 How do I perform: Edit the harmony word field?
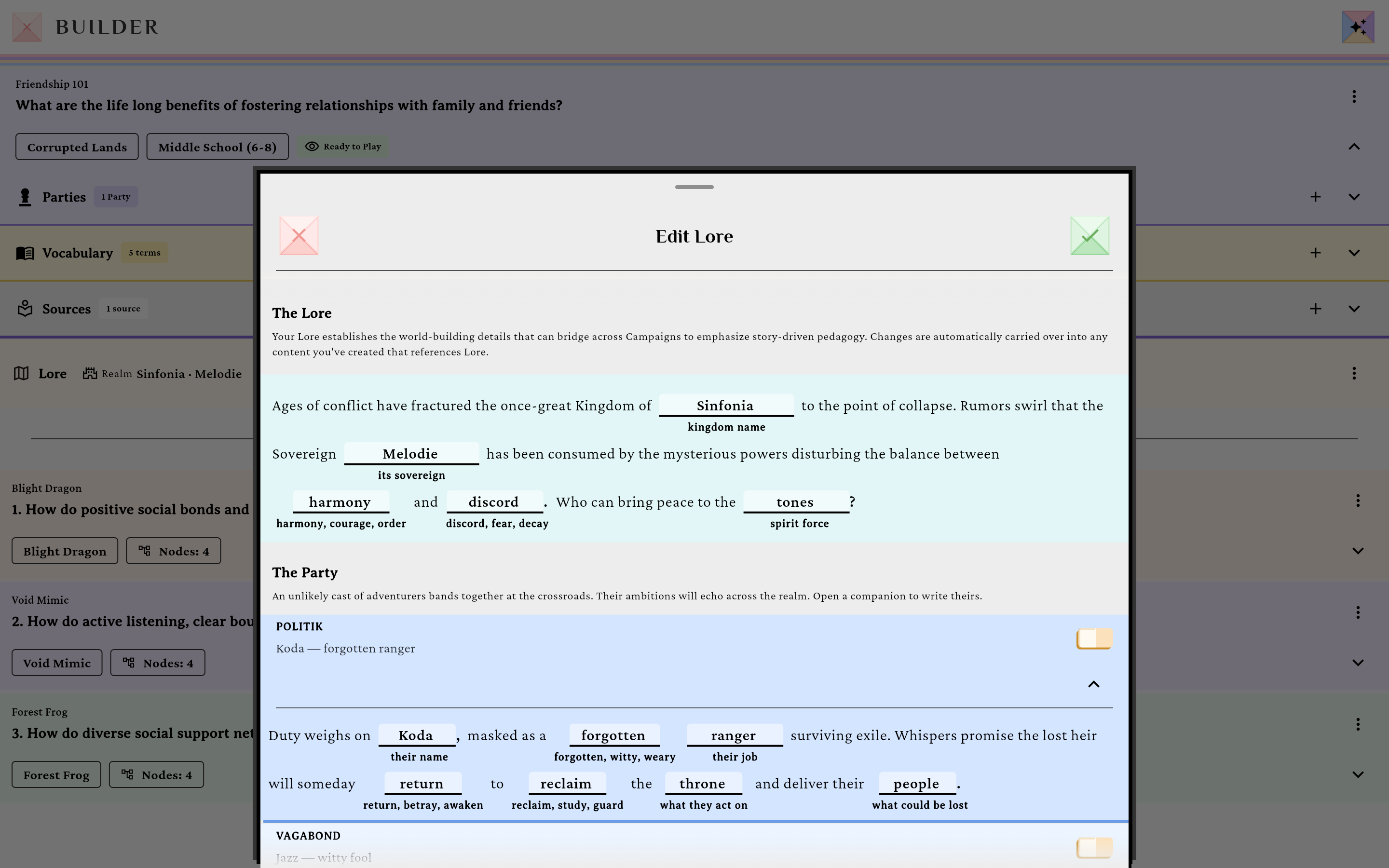(340, 502)
